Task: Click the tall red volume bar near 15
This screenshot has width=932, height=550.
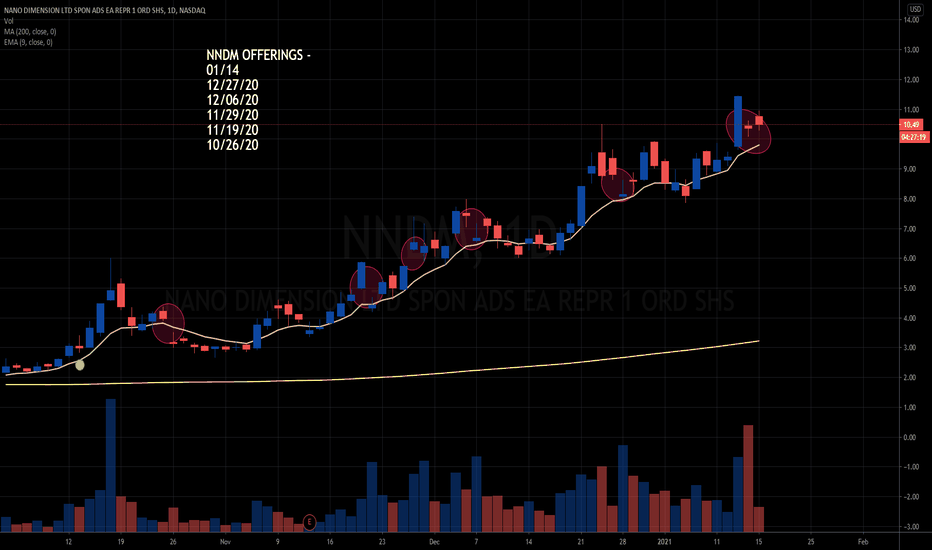Action: 748,479
